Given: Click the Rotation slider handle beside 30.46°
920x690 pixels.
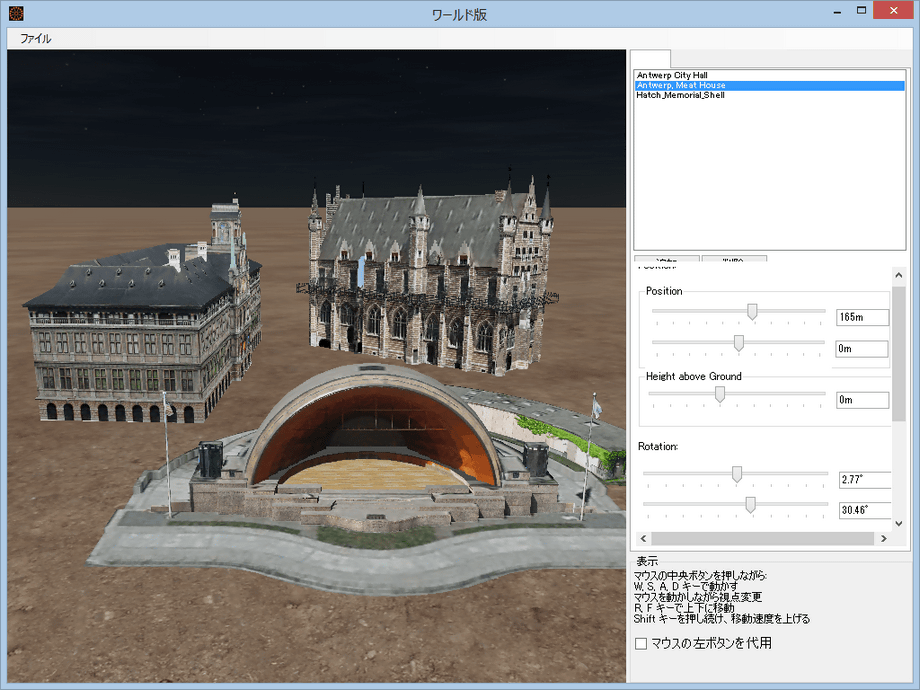Looking at the screenshot, I should 750,505.
